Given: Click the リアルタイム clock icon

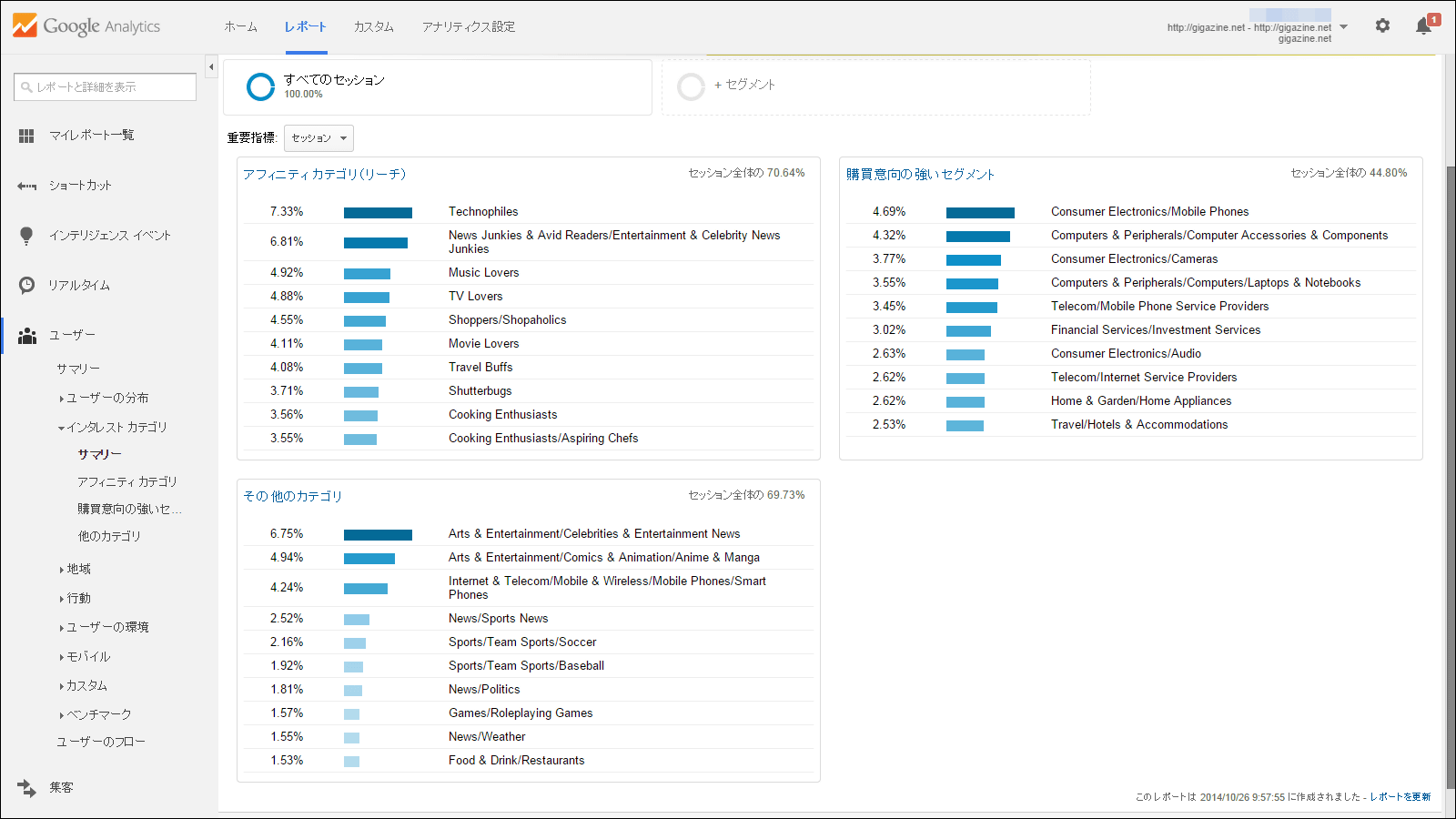Looking at the screenshot, I should point(26,286).
